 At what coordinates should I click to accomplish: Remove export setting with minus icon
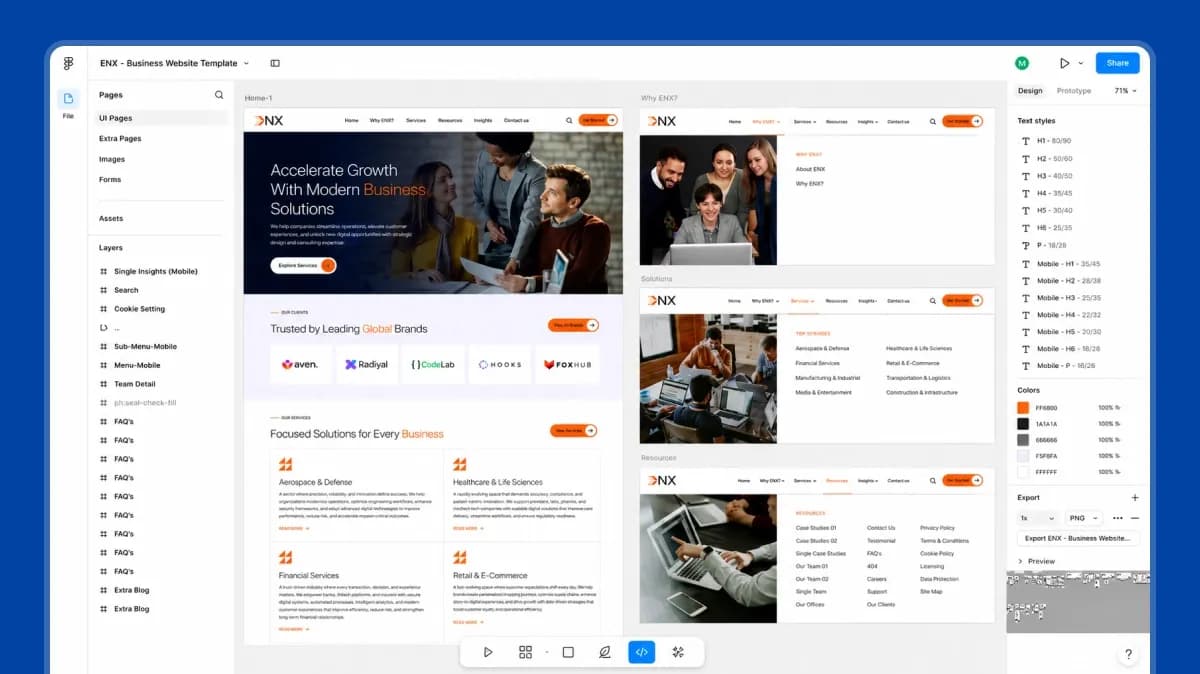[x=1134, y=518]
